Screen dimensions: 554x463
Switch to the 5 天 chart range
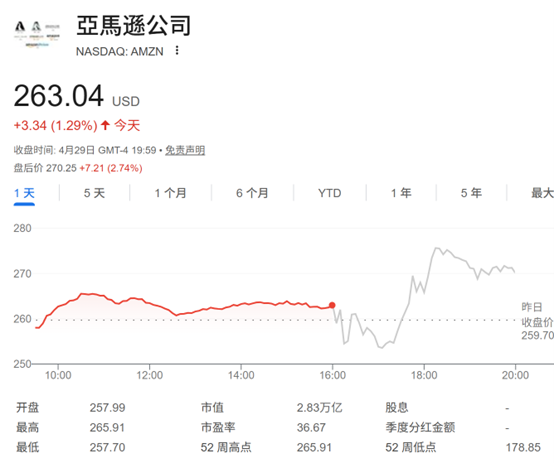pyautogui.click(x=94, y=193)
